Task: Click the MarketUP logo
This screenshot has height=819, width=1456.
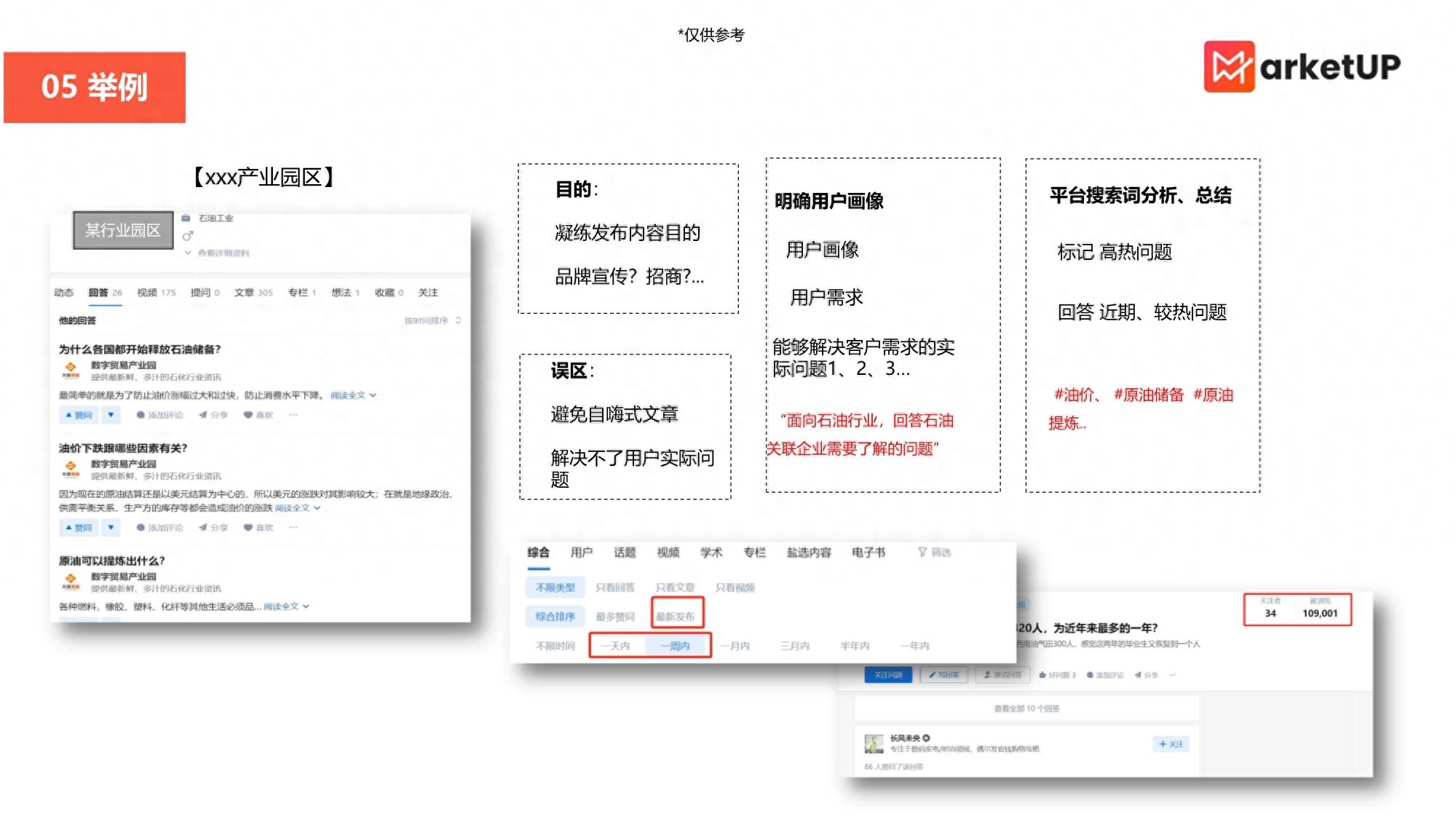Action: 1302,66
